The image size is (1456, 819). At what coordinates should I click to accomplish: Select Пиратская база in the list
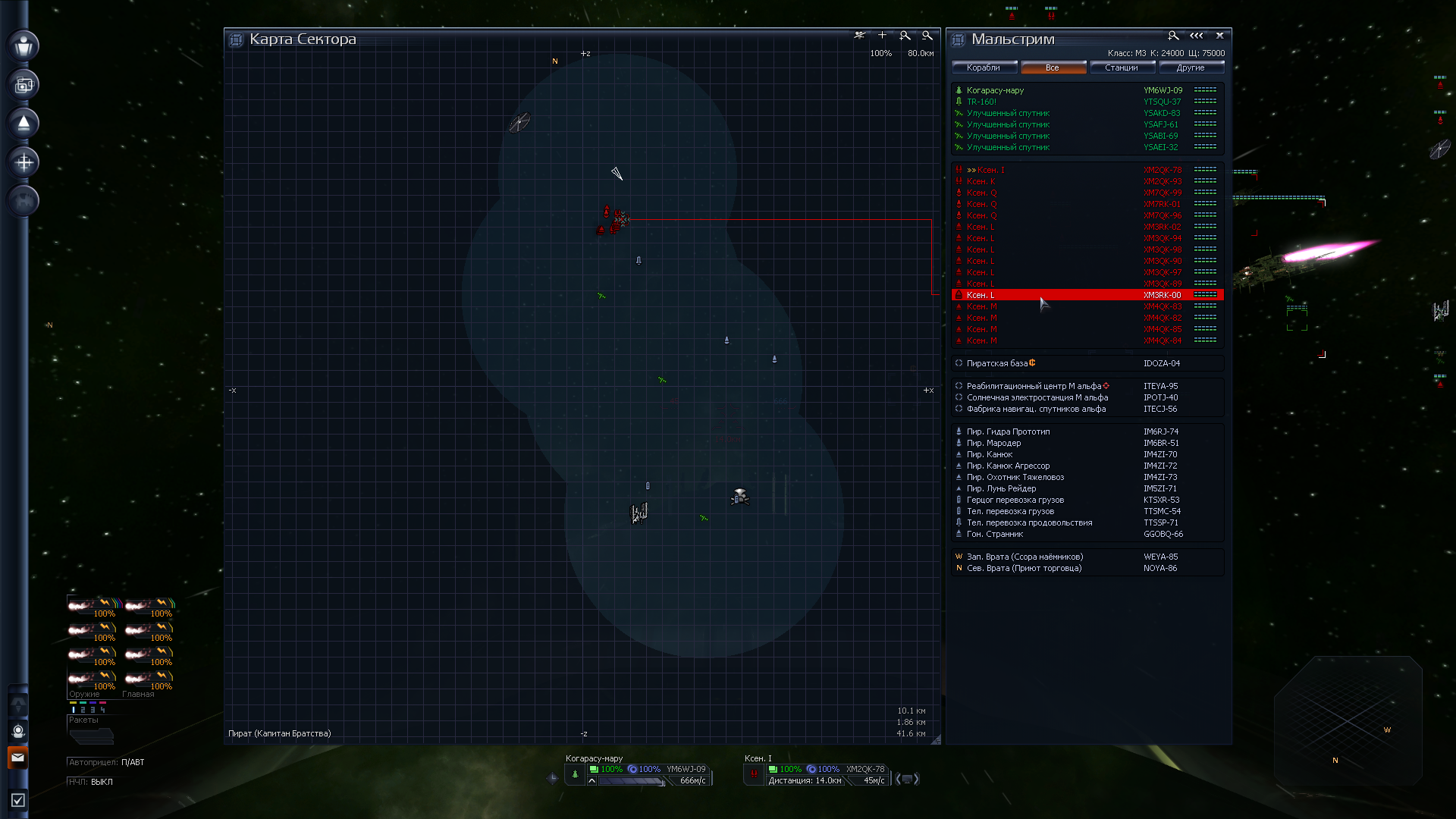1087,363
